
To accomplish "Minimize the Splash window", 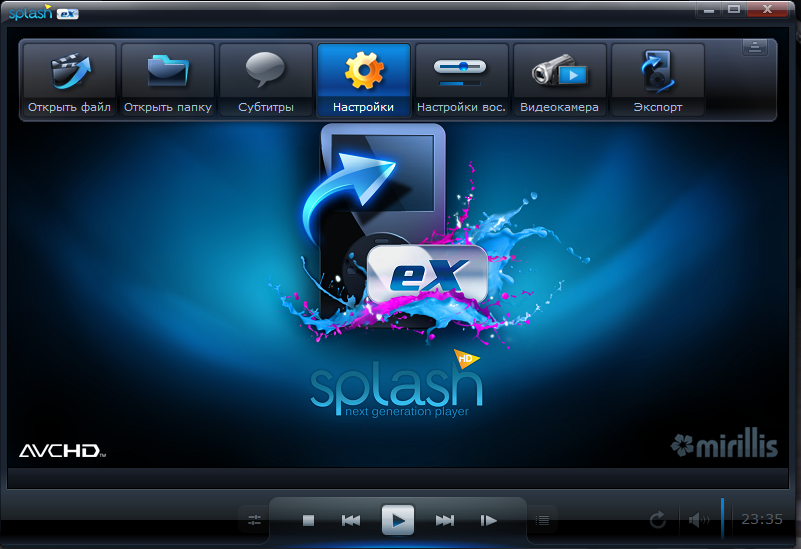I will [x=709, y=9].
